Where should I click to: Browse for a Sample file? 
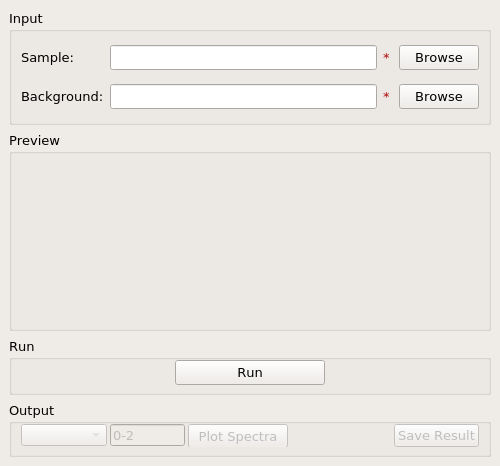(x=439, y=58)
